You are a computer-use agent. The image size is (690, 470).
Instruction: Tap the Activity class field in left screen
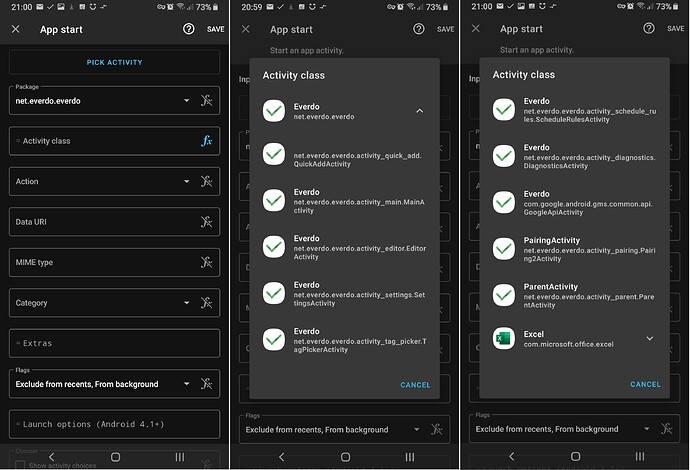coord(114,141)
